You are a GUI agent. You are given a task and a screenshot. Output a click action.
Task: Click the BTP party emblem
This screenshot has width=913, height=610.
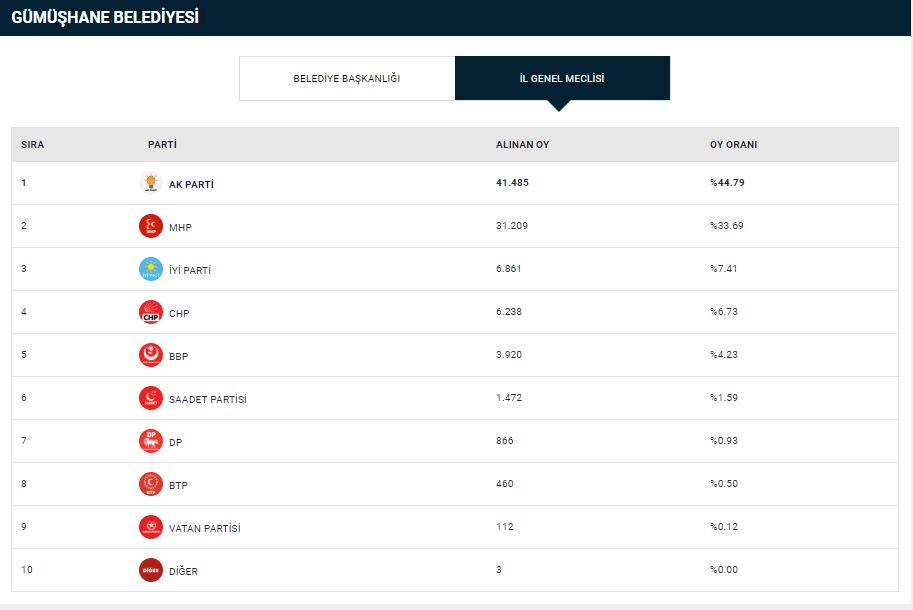coord(151,484)
